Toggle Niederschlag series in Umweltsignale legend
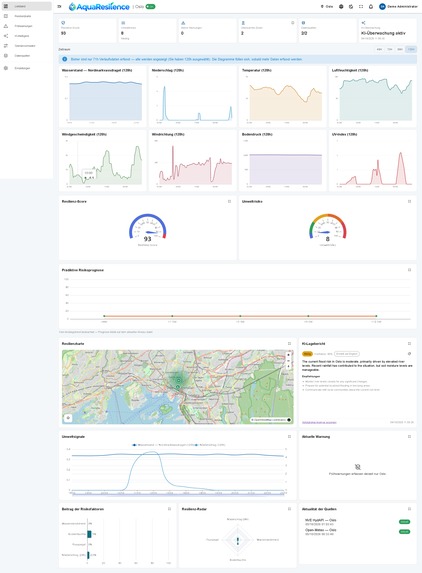 [x=210, y=445]
